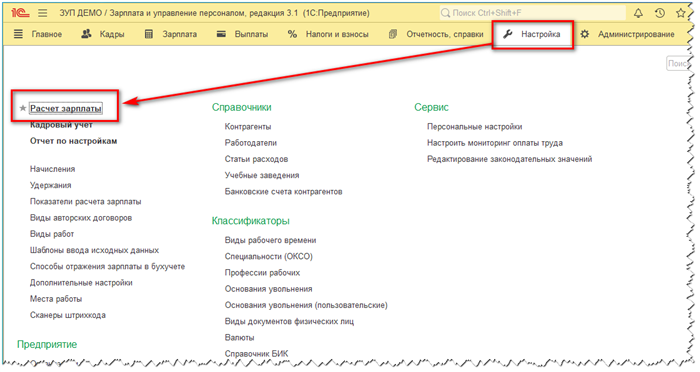Image resolution: width=700 pixels, height=372 pixels.
Task: Open notifications bell icon
Action: (x=638, y=13)
